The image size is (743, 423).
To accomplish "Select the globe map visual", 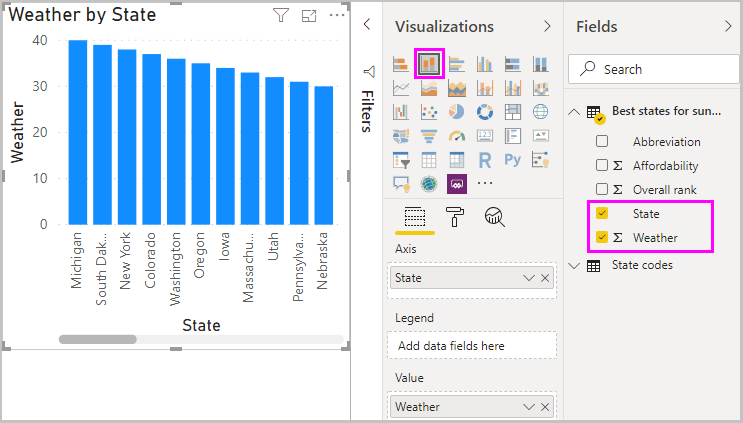I will 541,112.
